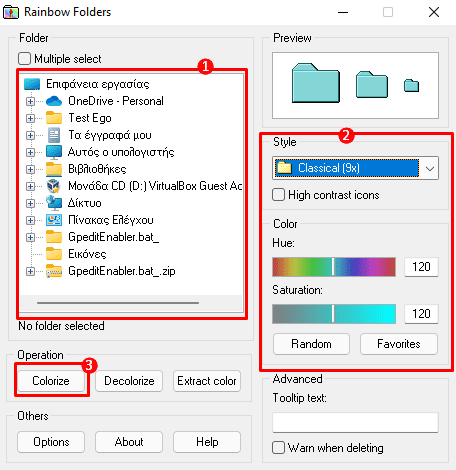The width and height of the screenshot is (456, 470).
Task: Select Επιφάνεια εργασίας root item
Action: 98,84
